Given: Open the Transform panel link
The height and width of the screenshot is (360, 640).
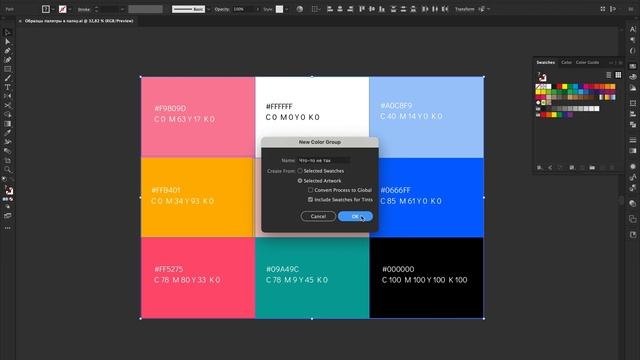Looking at the screenshot, I should tap(465, 9).
